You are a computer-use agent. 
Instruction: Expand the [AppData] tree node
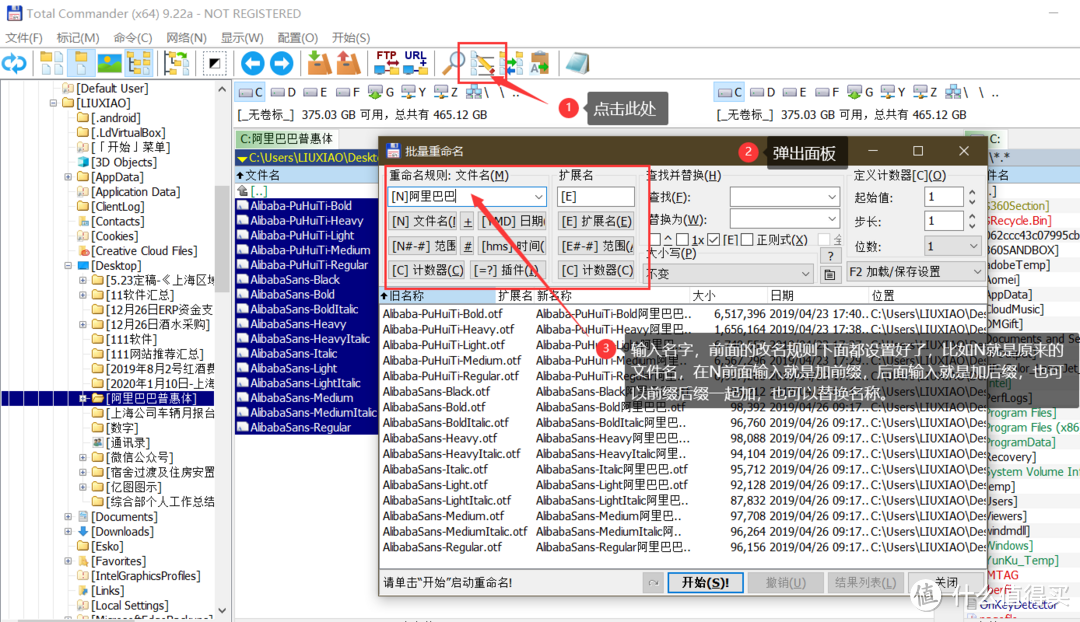point(68,177)
